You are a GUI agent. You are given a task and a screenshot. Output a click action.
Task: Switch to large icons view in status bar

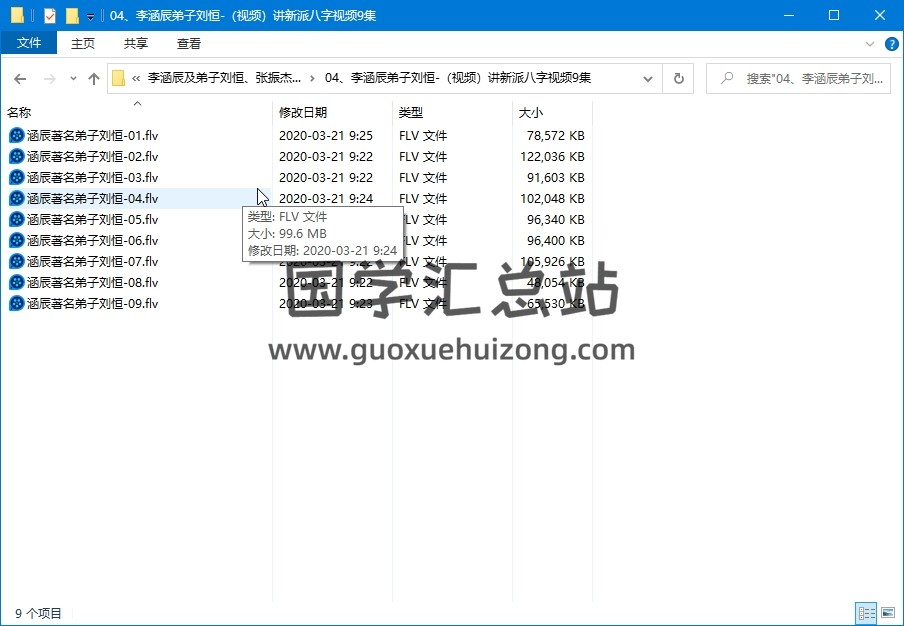[888, 613]
